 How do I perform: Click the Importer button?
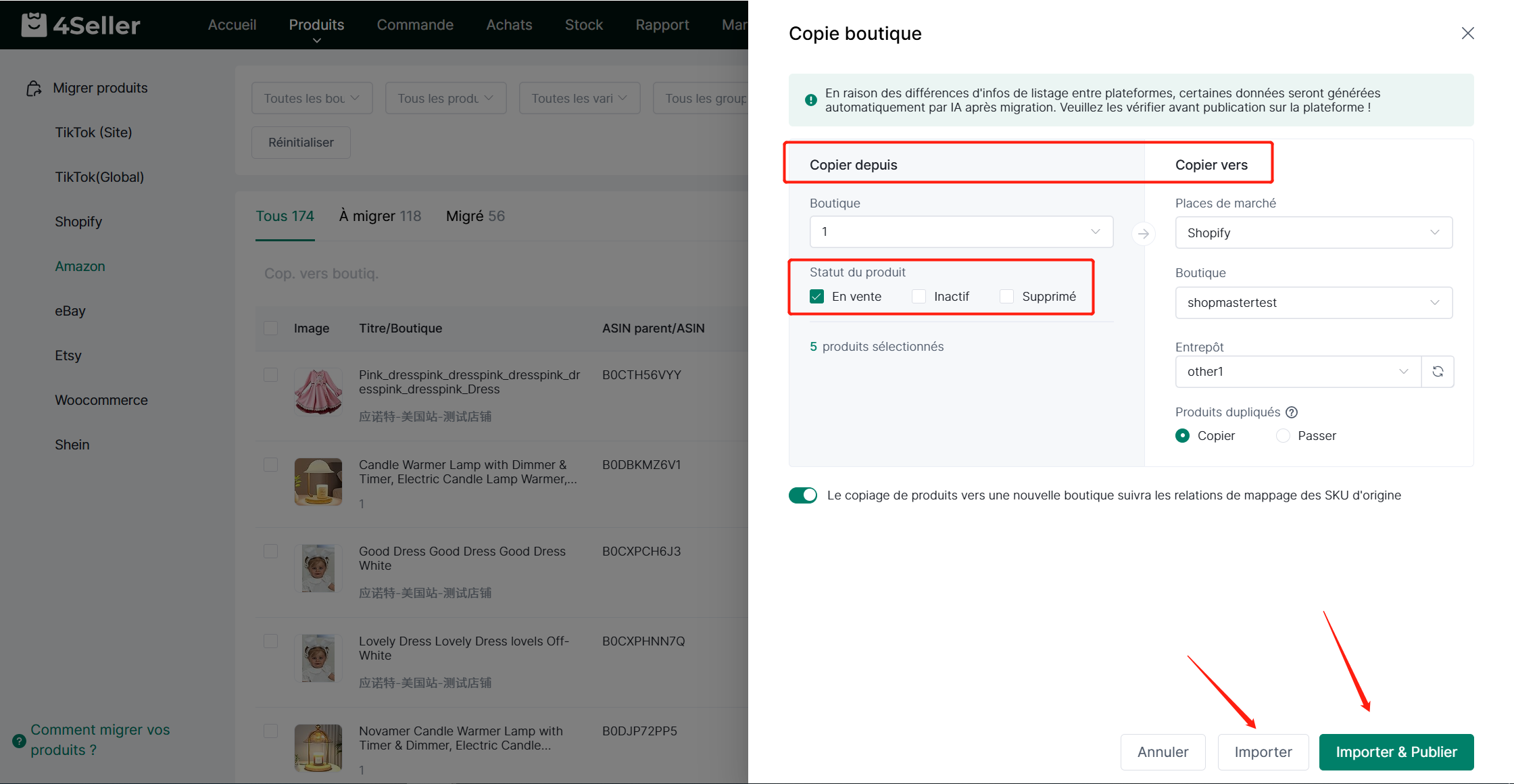1263,752
